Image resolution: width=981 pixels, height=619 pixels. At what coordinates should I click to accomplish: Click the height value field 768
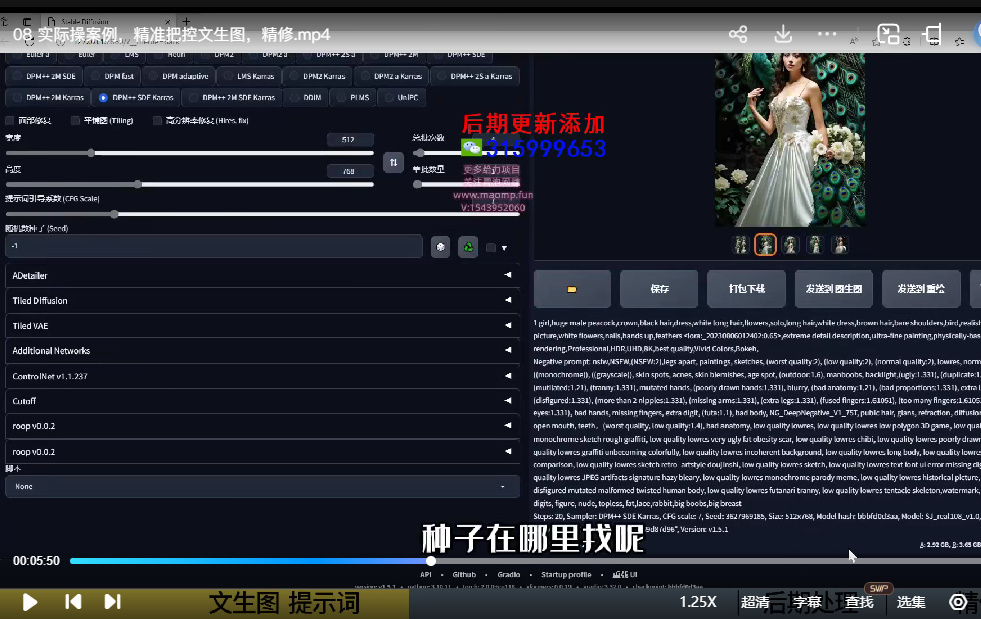pyautogui.click(x=350, y=171)
